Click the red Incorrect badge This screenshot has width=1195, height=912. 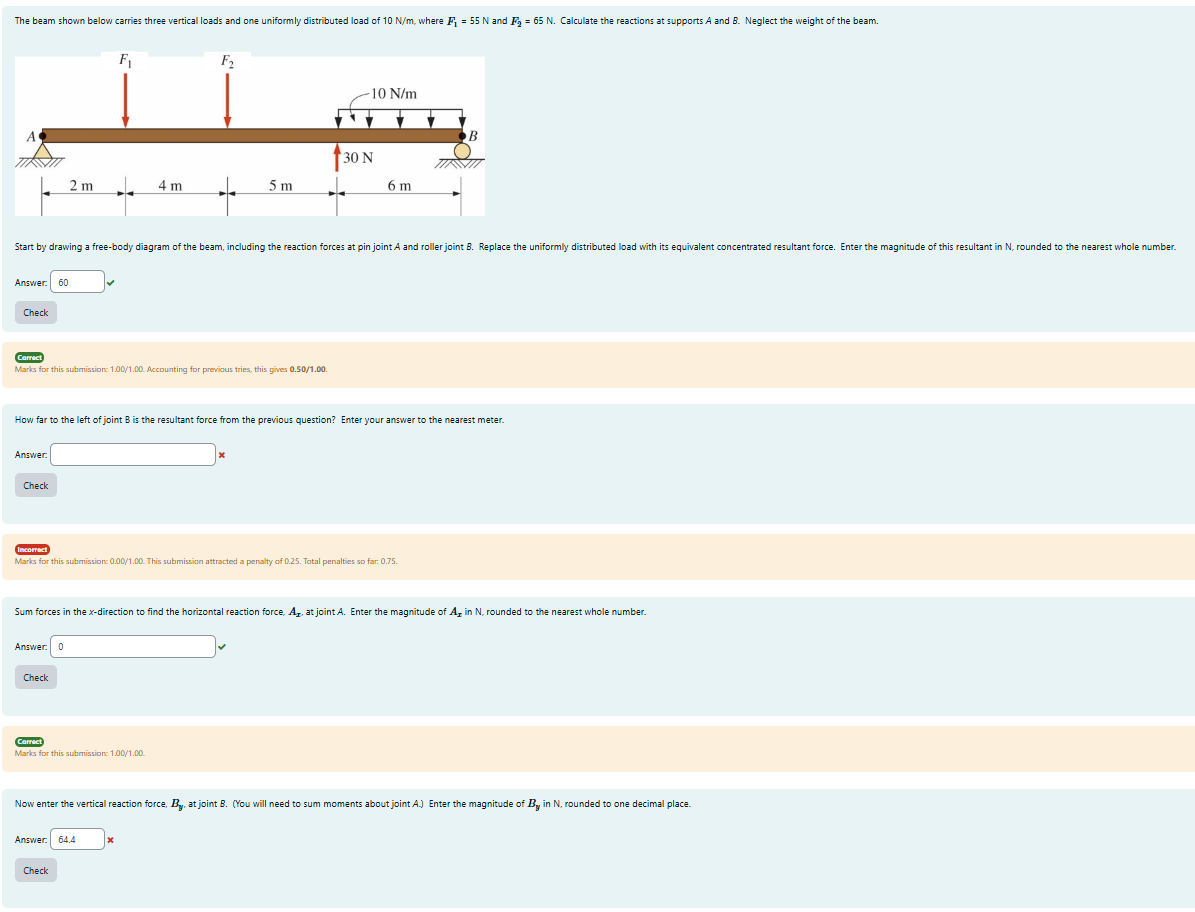(32, 549)
